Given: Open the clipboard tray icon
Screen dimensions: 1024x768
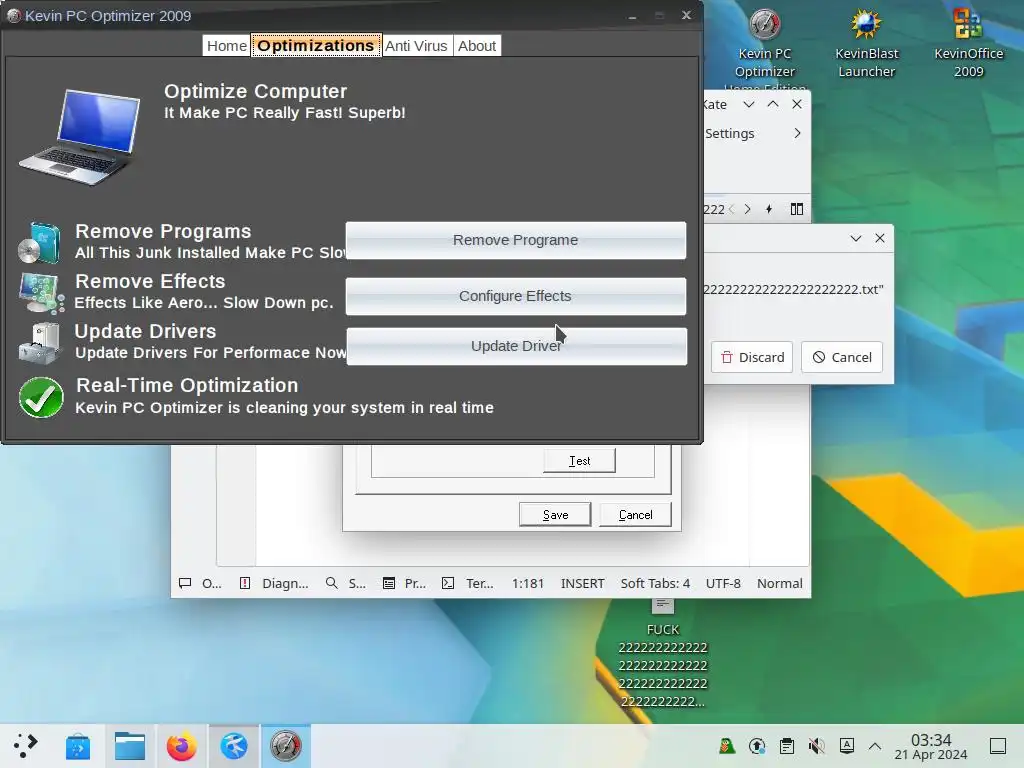Looking at the screenshot, I should click(787, 746).
